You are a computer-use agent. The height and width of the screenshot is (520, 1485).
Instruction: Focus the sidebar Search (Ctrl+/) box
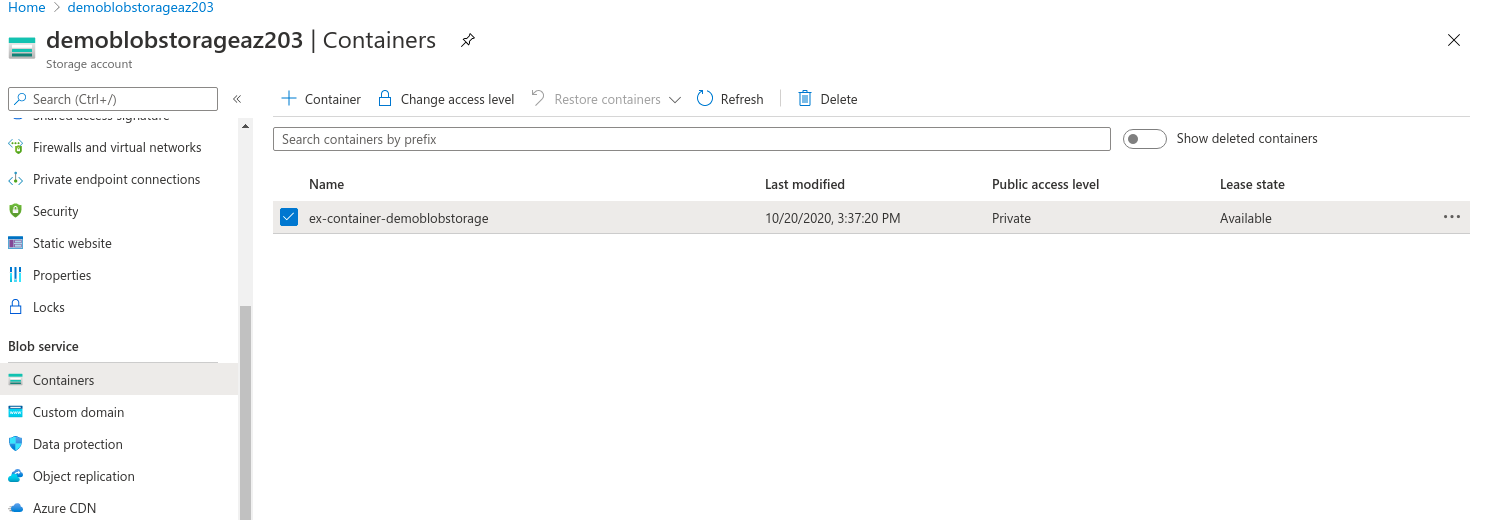(x=113, y=99)
